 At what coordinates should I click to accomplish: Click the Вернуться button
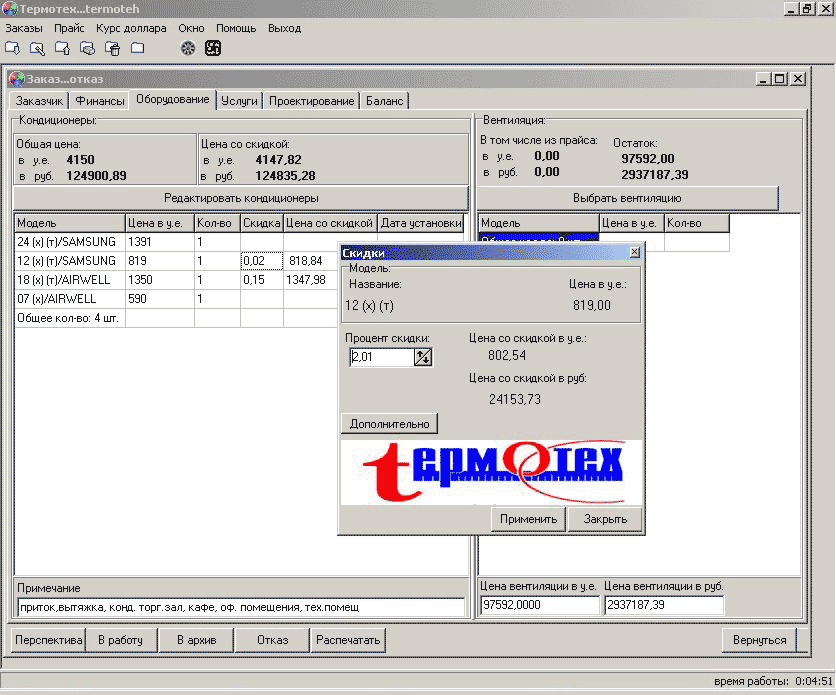point(759,640)
